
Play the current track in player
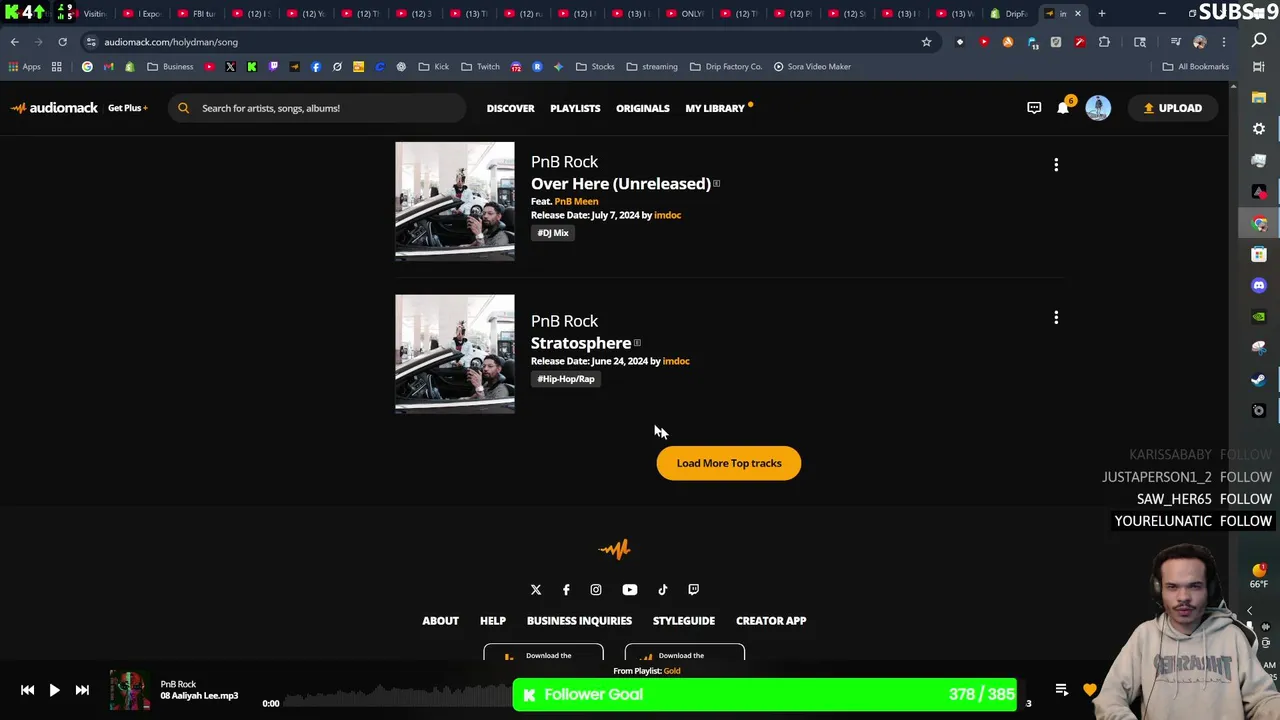pos(54,690)
